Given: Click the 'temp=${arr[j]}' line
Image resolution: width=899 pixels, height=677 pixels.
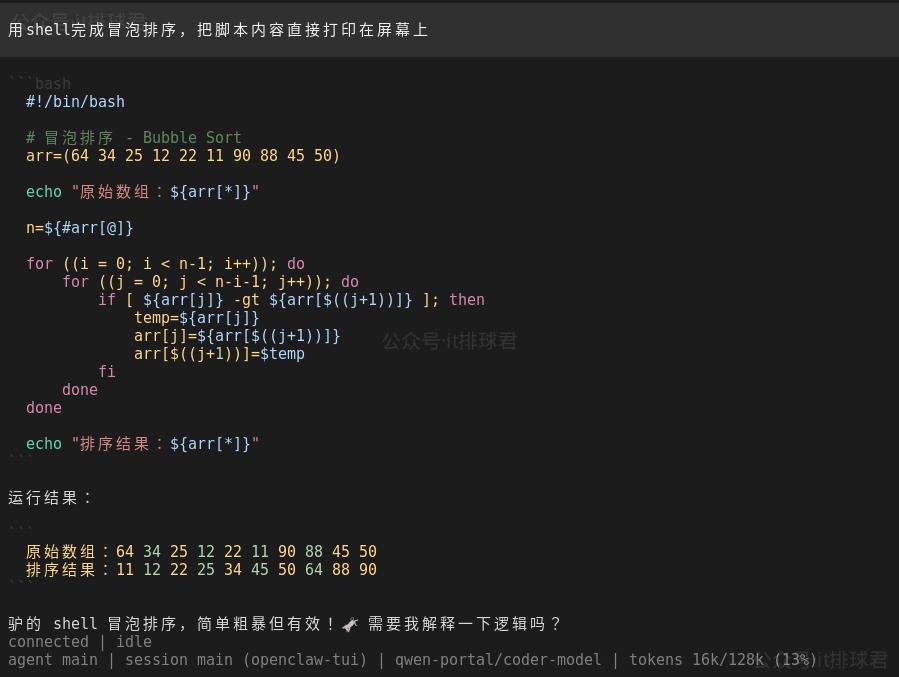Looking at the screenshot, I should tap(197, 318).
